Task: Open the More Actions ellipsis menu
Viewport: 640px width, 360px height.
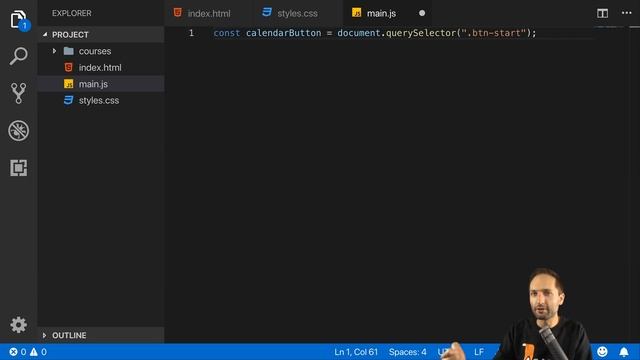Action: 627,13
